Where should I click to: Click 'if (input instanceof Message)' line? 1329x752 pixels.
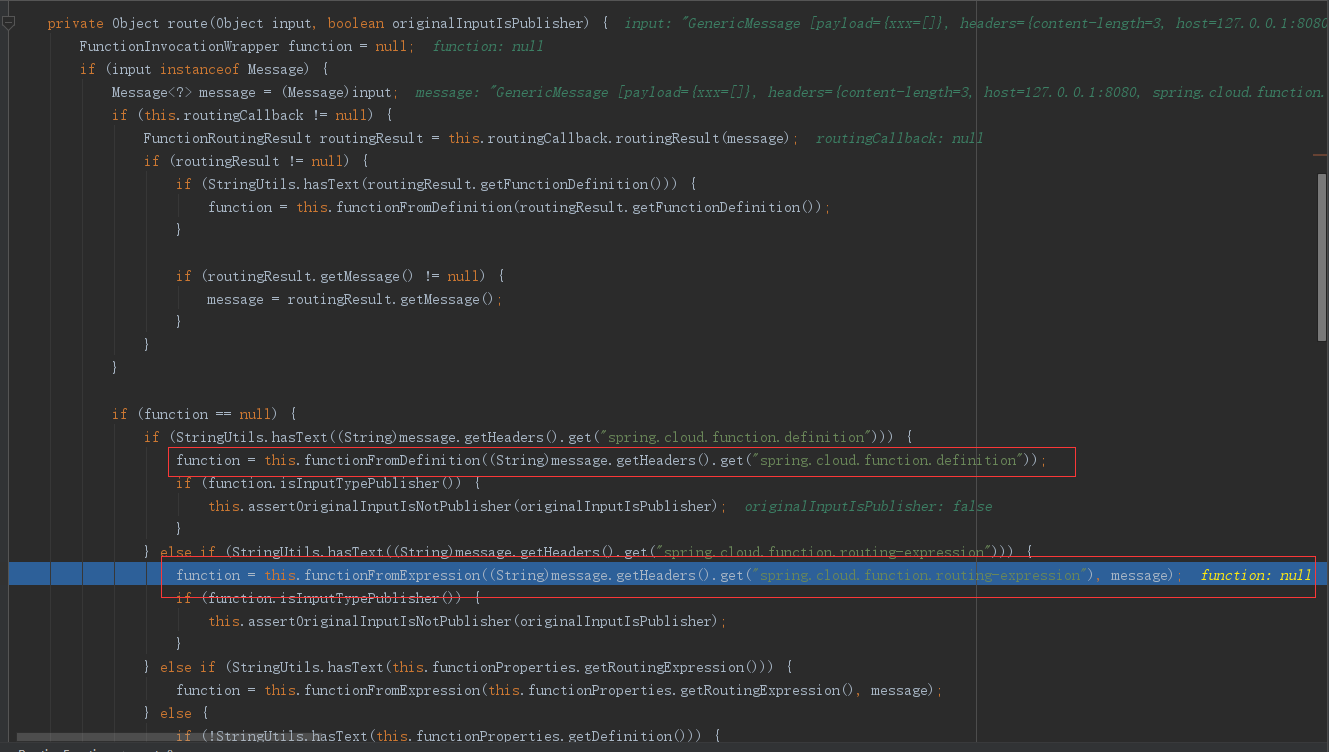[205, 69]
